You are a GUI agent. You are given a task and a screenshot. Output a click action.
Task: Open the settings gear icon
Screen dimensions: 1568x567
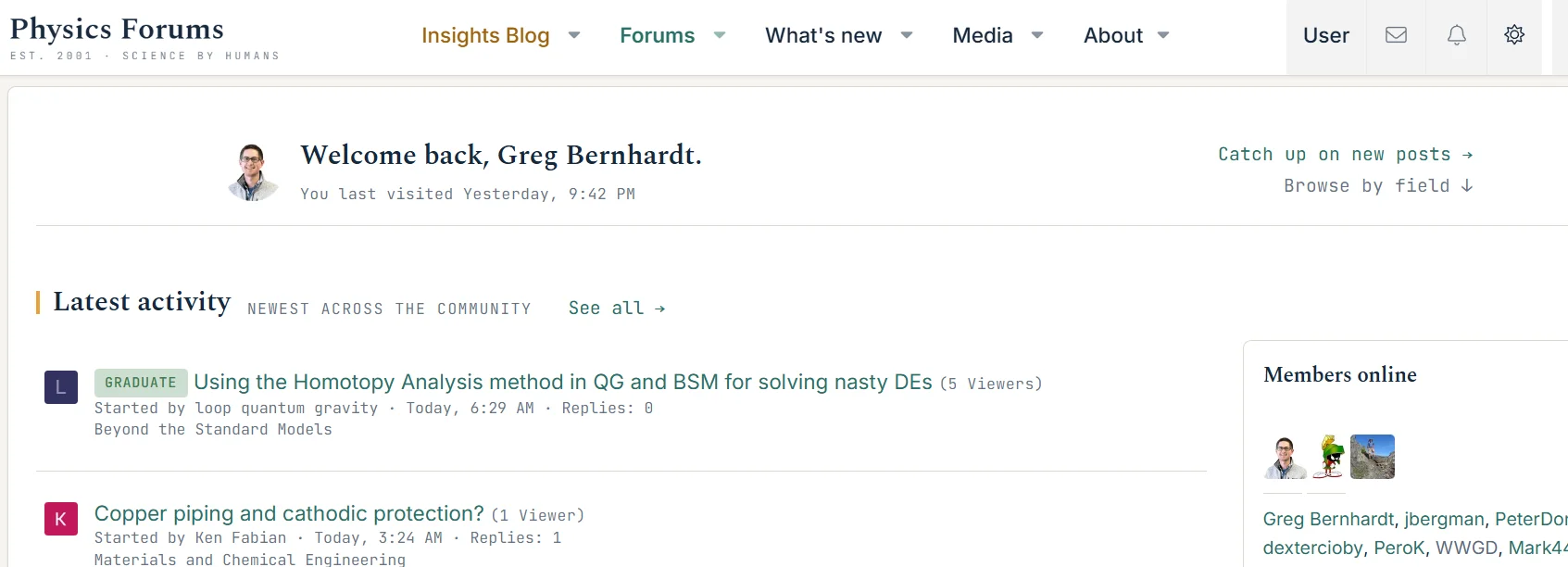(x=1514, y=35)
